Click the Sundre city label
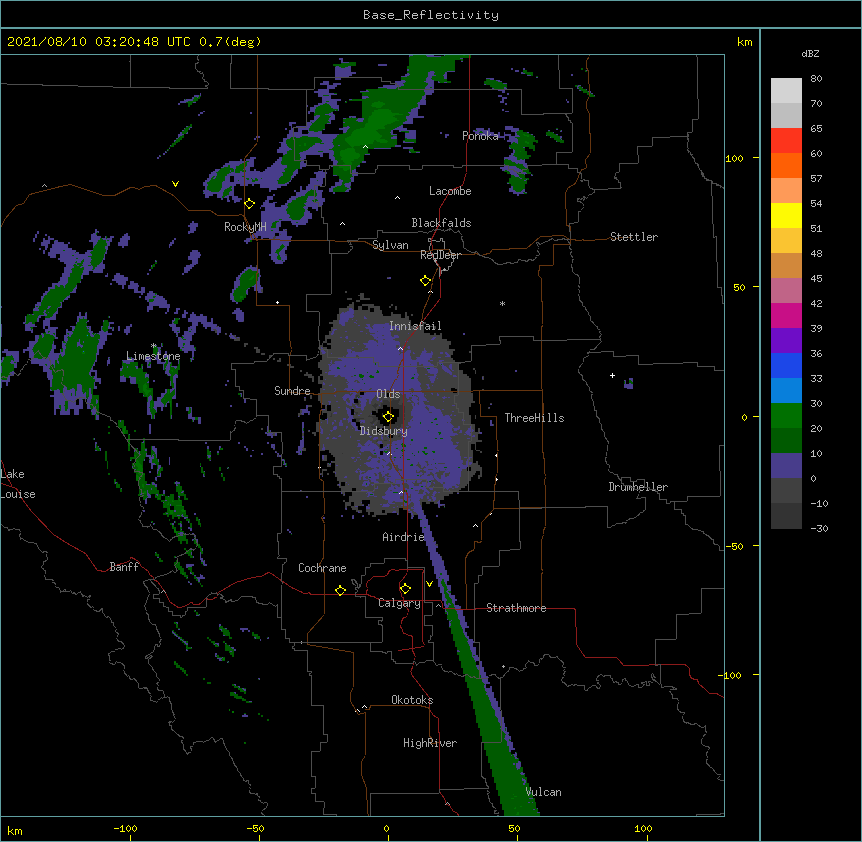 (x=292, y=391)
